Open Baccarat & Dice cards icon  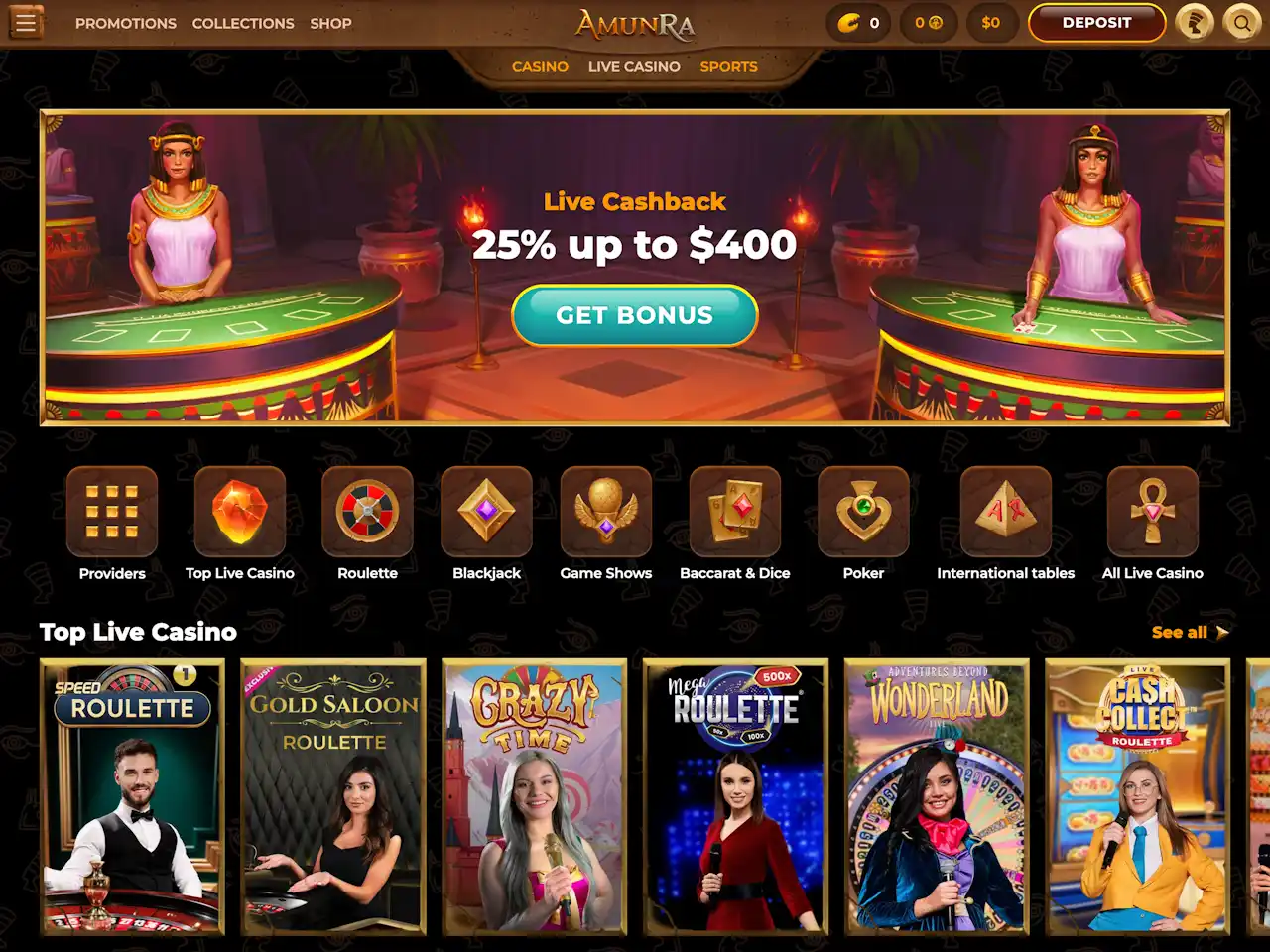735,512
